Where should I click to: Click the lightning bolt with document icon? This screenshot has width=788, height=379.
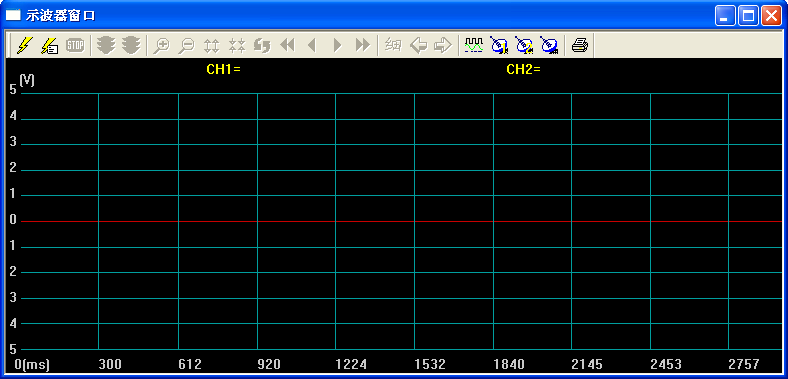coord(49,45)
